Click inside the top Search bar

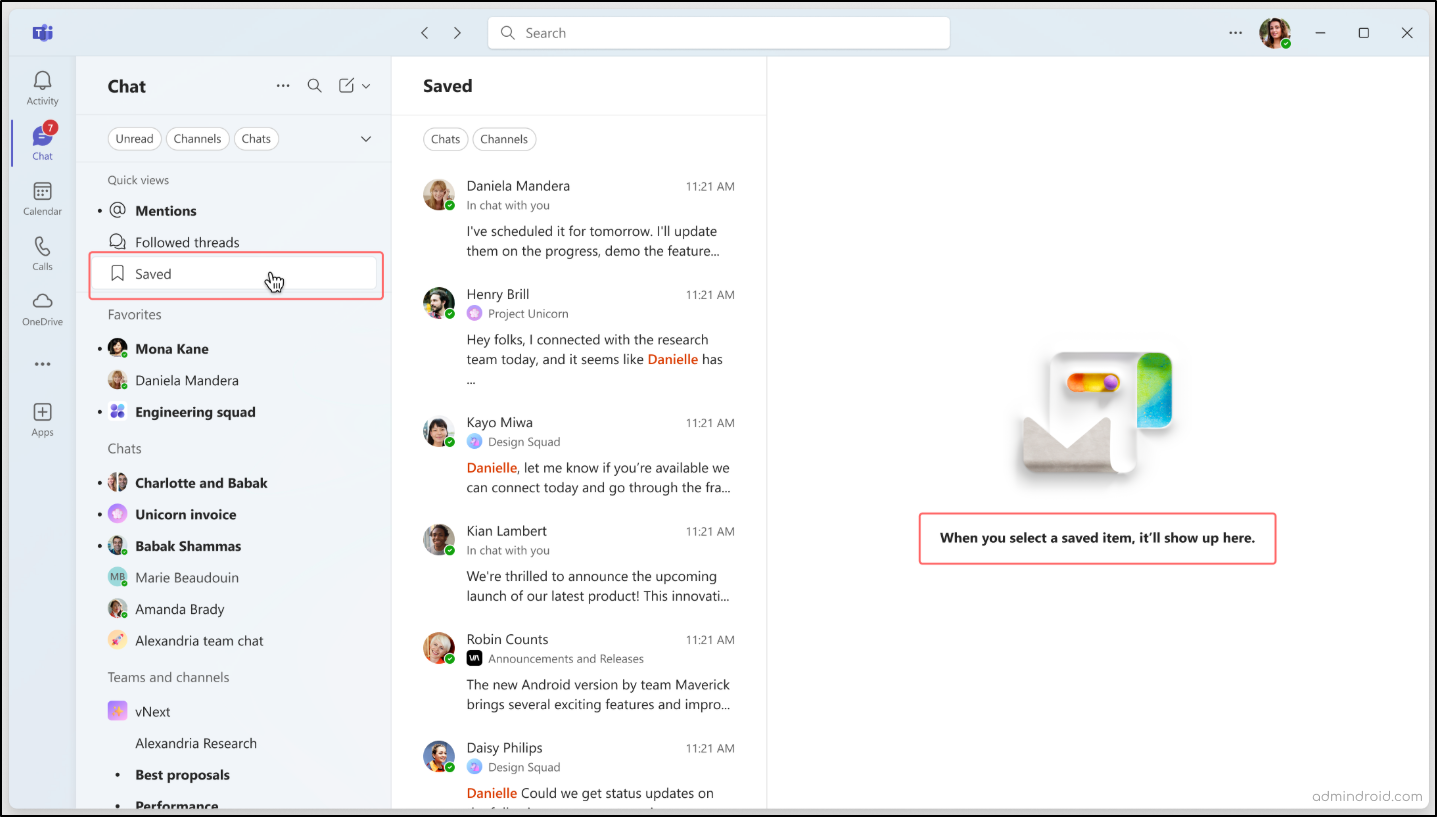(x=718, y=32)
